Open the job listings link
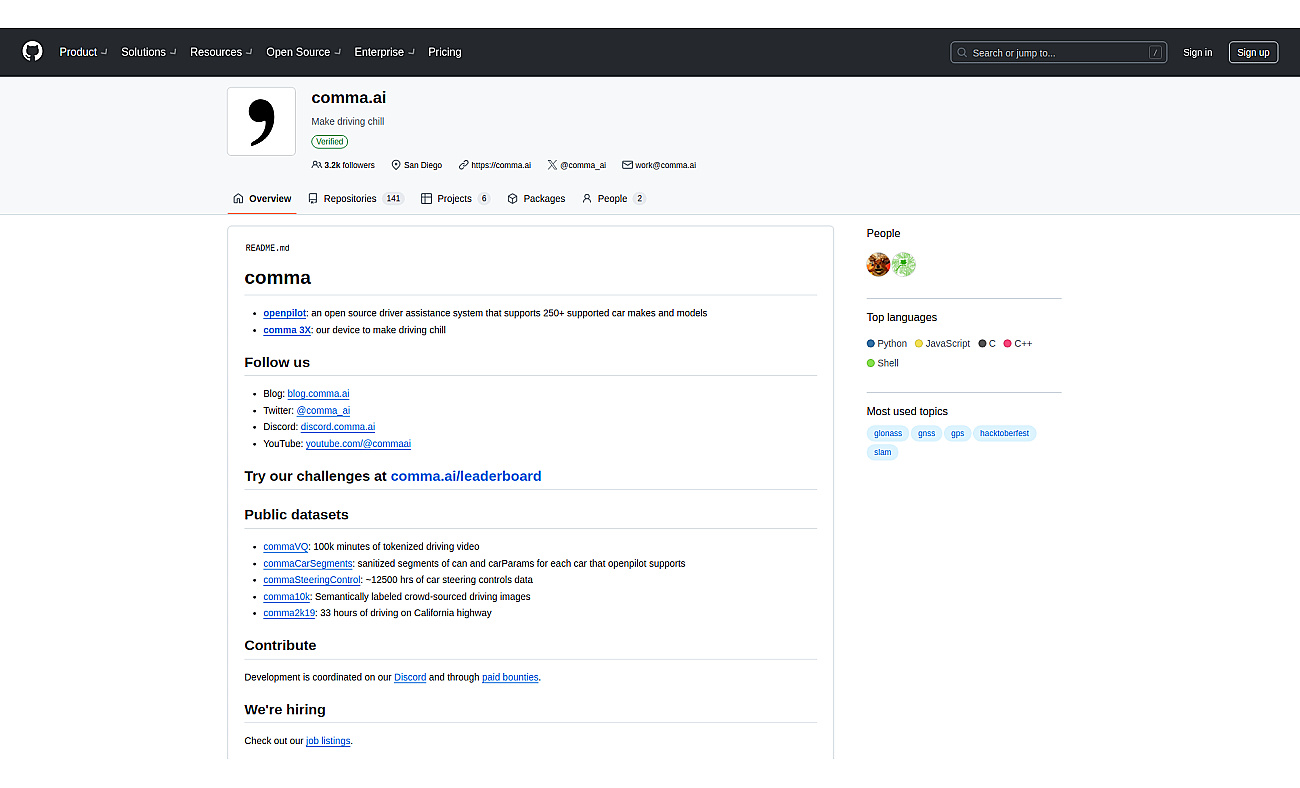The image size is (1300, 788). (328, 742)
